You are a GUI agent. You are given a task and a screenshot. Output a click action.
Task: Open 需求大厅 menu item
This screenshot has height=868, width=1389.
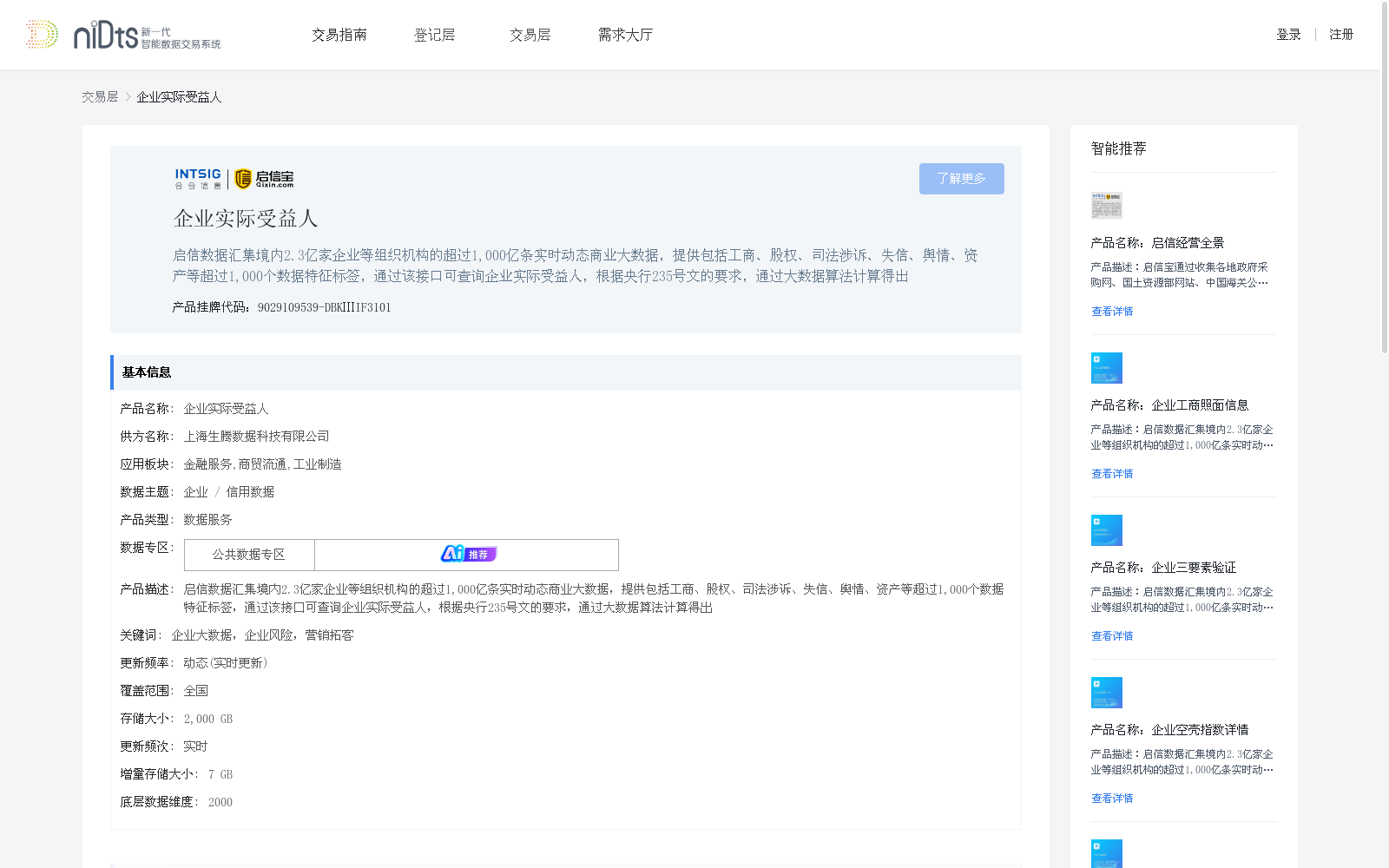tap(626, 35)
